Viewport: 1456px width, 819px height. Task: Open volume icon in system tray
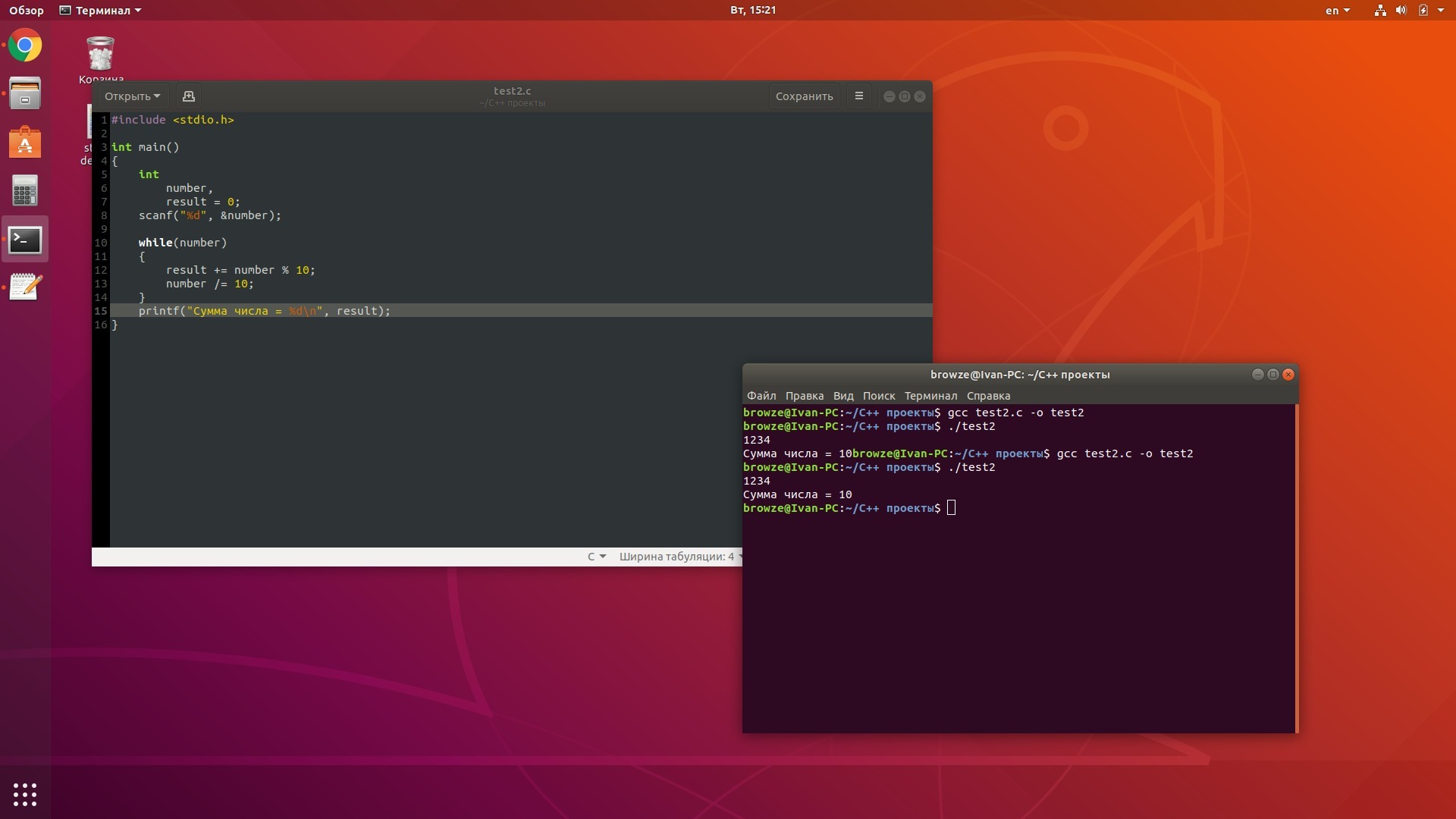point(1401,11)
